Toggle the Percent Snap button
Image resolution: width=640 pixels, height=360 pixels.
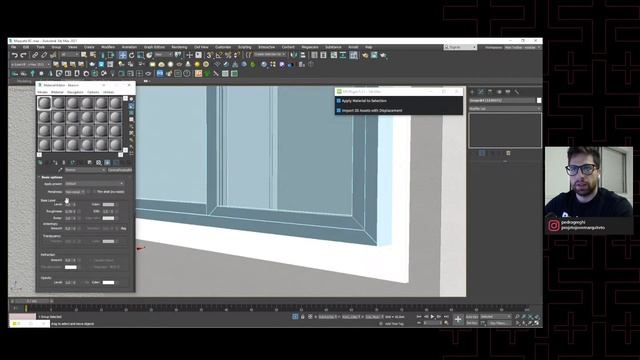[228, 55]
